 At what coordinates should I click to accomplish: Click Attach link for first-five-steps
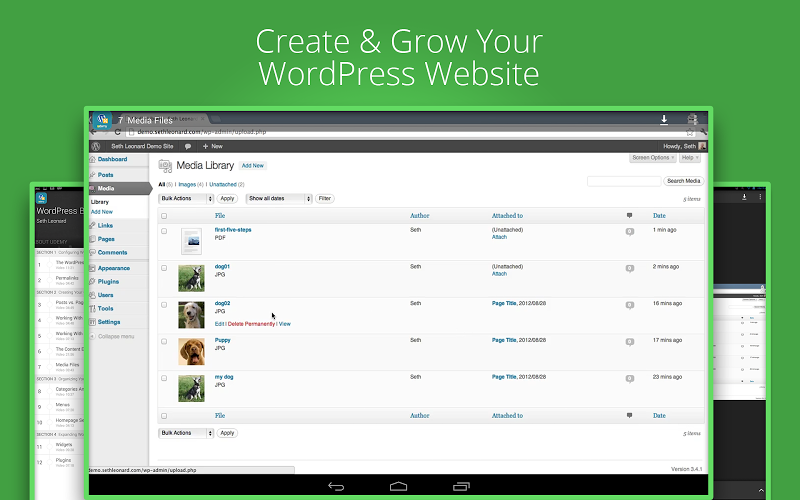click(499, 237)
